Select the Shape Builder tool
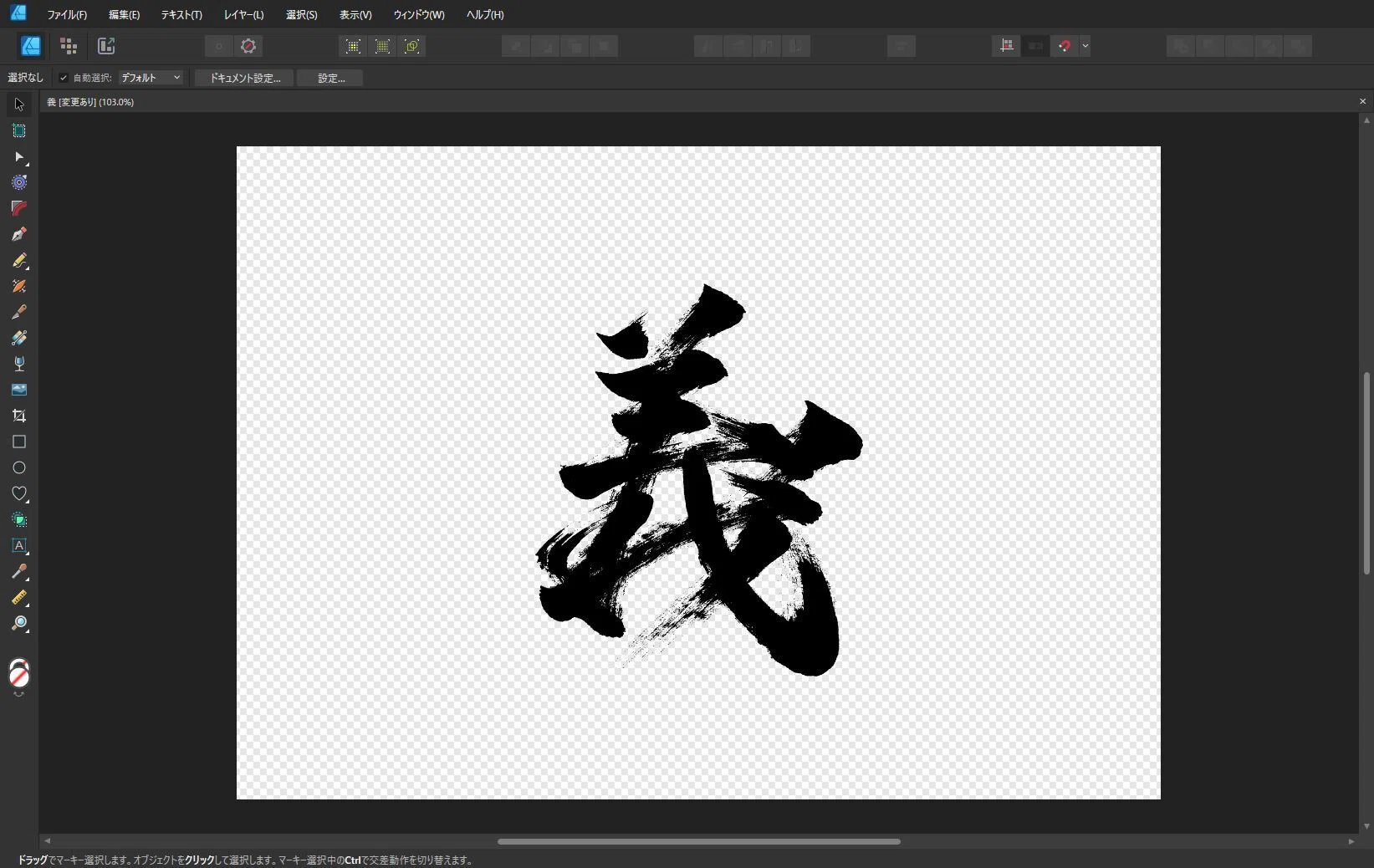1374x868 pixels. (18, 519)
